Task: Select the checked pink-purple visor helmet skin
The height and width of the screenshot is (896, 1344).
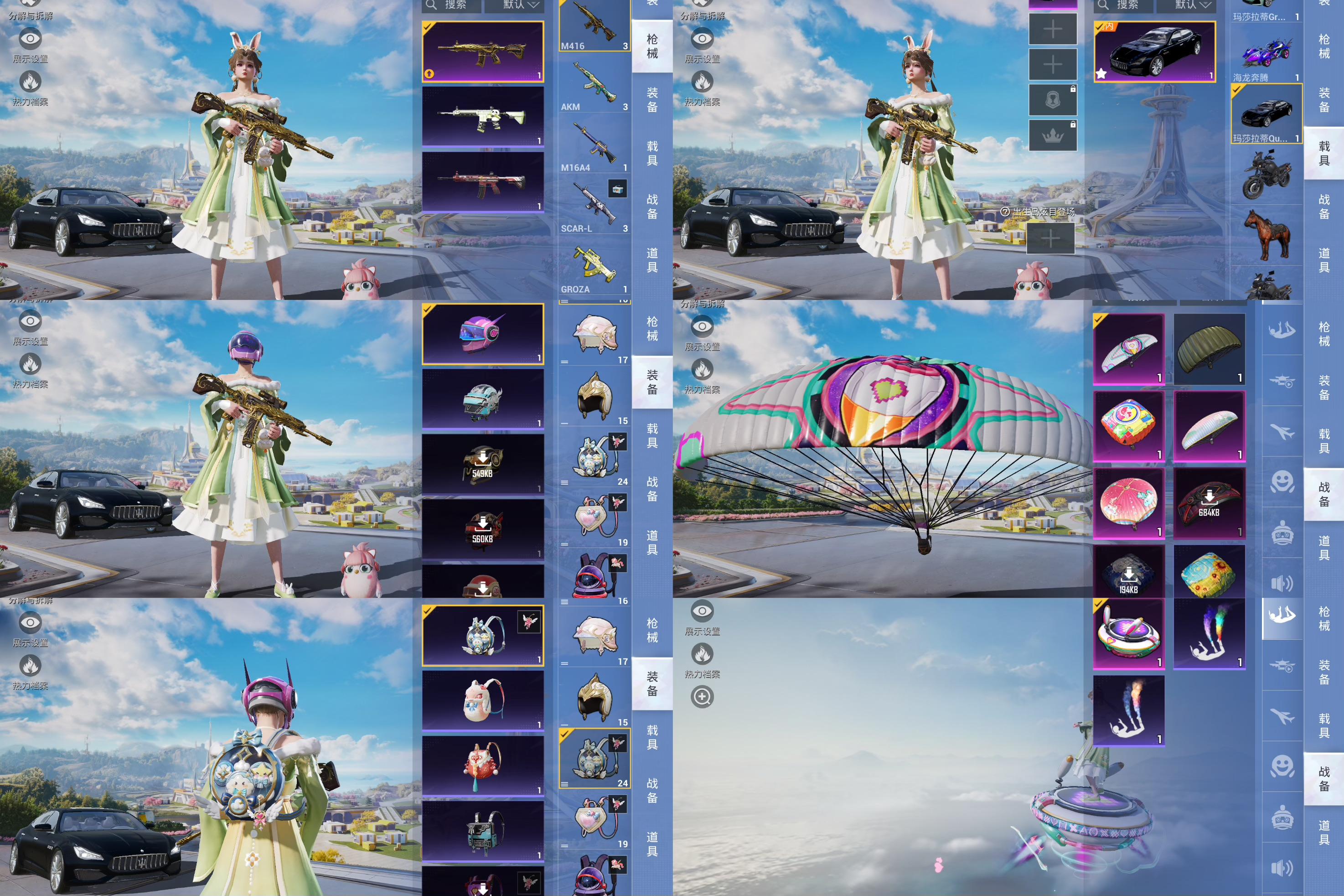Action: point(483,334)
